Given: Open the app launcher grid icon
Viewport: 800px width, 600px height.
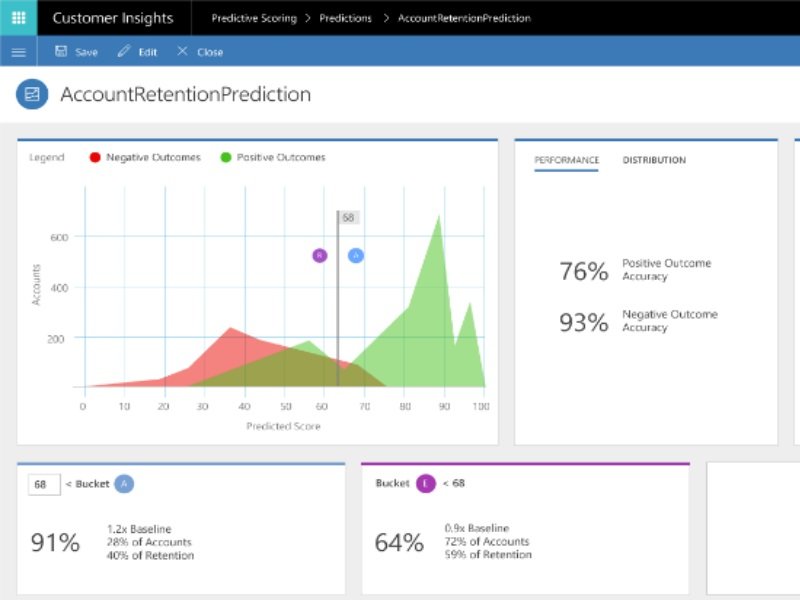Looking at the screenshot, I should tap(18, 18).
